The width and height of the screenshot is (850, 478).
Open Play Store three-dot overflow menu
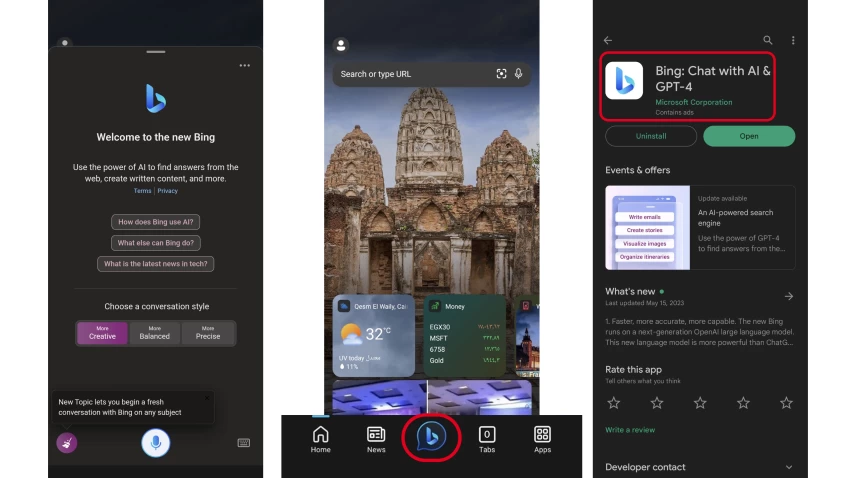tap(793, 40)
